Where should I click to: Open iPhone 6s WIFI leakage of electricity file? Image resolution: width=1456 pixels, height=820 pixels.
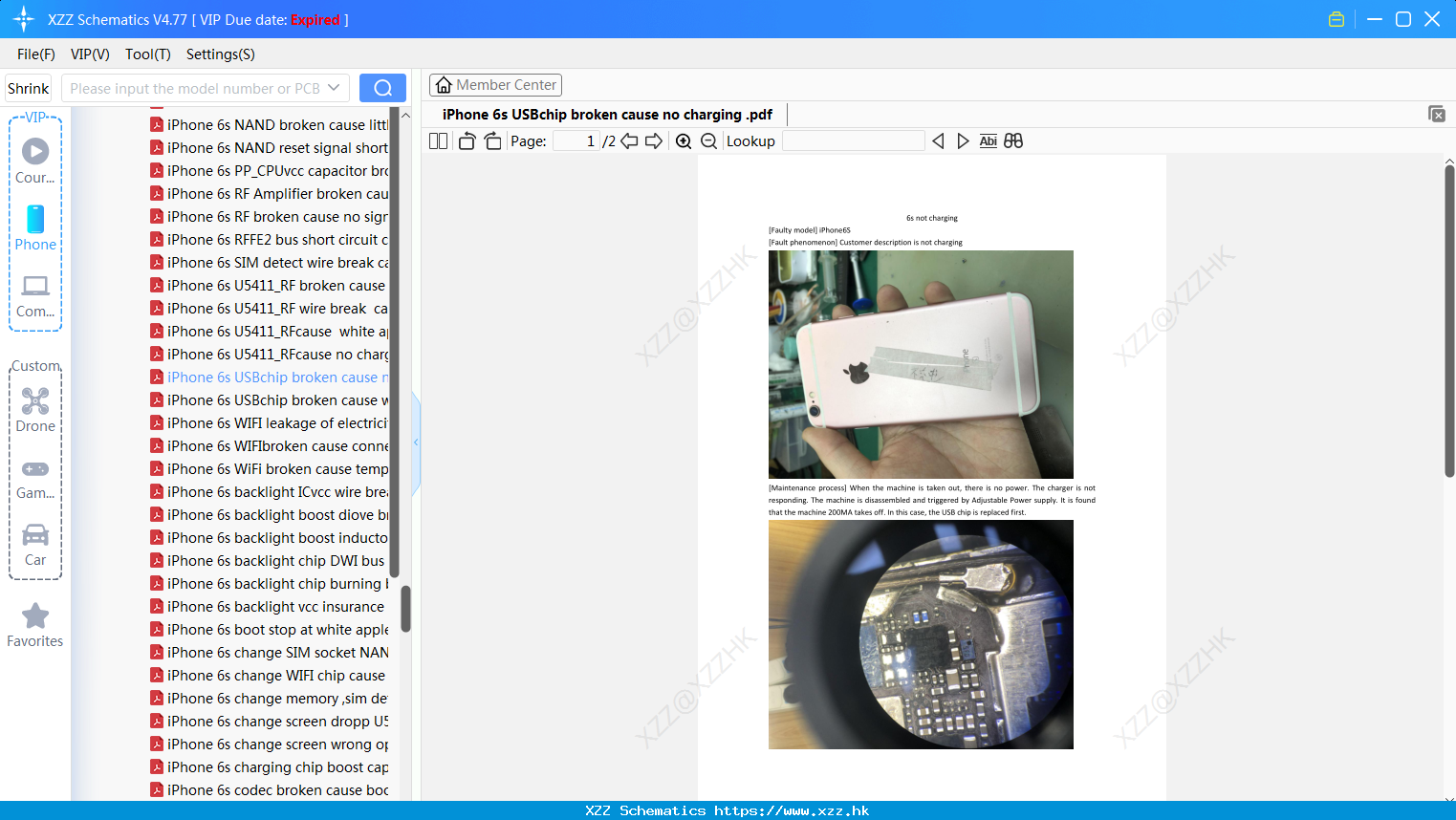[270, 423]
